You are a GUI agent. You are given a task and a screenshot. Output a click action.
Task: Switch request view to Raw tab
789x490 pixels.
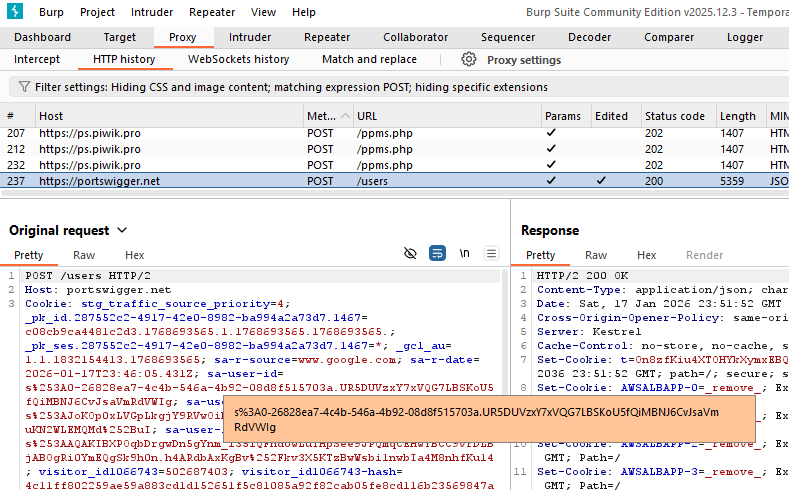[84, 255]
